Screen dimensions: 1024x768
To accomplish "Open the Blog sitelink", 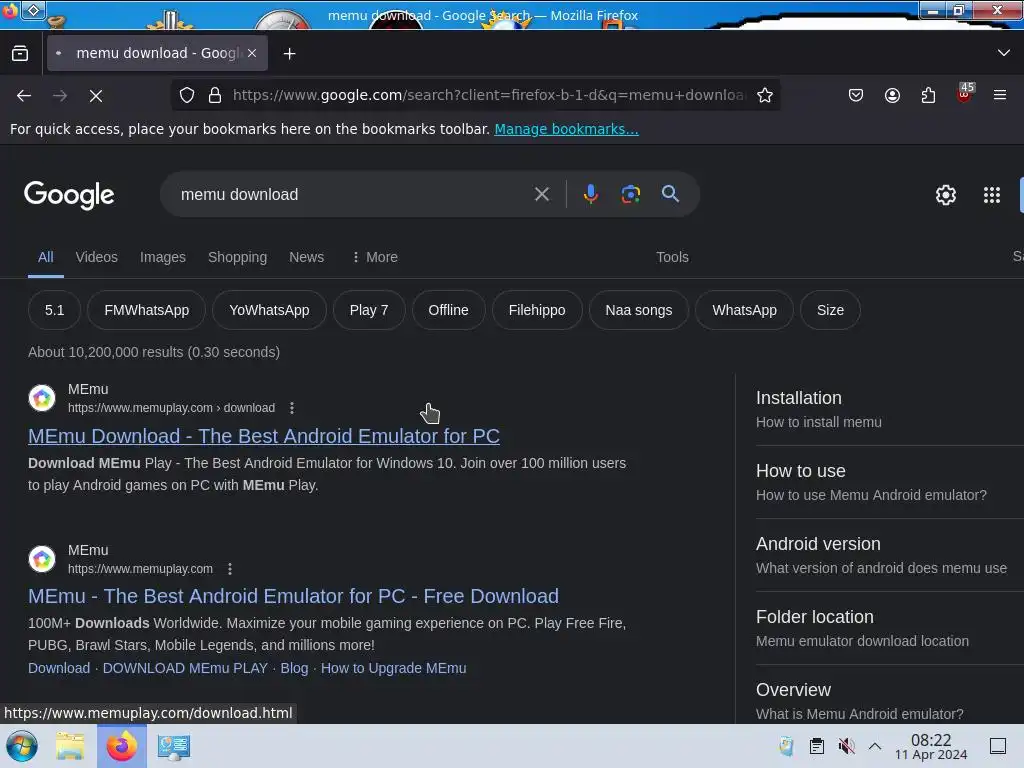I will tap(294, 668).
